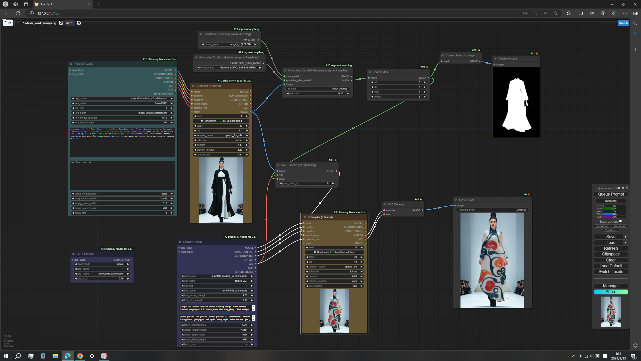Viewport: 641px width, 361px height.
Task: Click the black coat model preview image
Action: tap(221, 190)
